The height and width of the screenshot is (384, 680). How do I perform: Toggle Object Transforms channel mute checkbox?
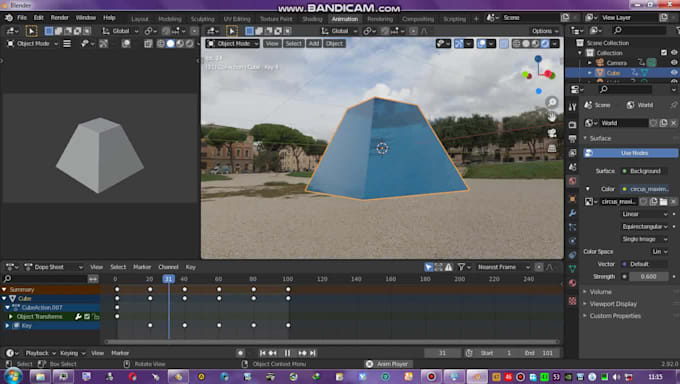click(87, 317)
